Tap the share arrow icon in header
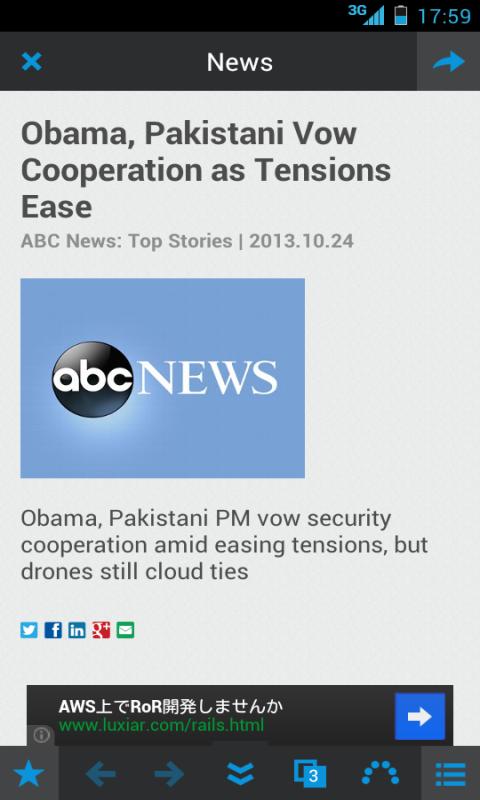480x800 pixels. (448, 62)
